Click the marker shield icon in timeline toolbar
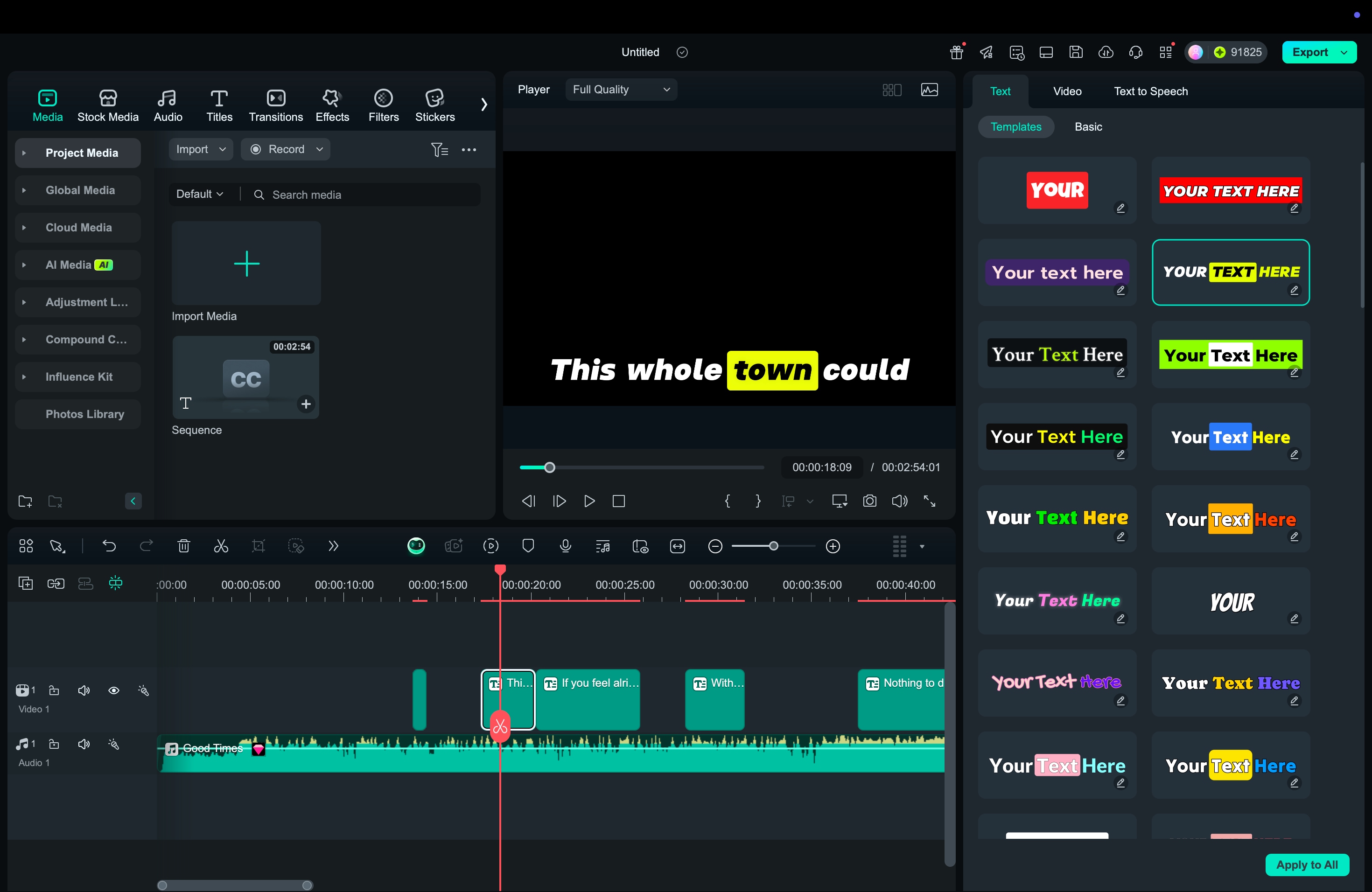 [527, 546]
